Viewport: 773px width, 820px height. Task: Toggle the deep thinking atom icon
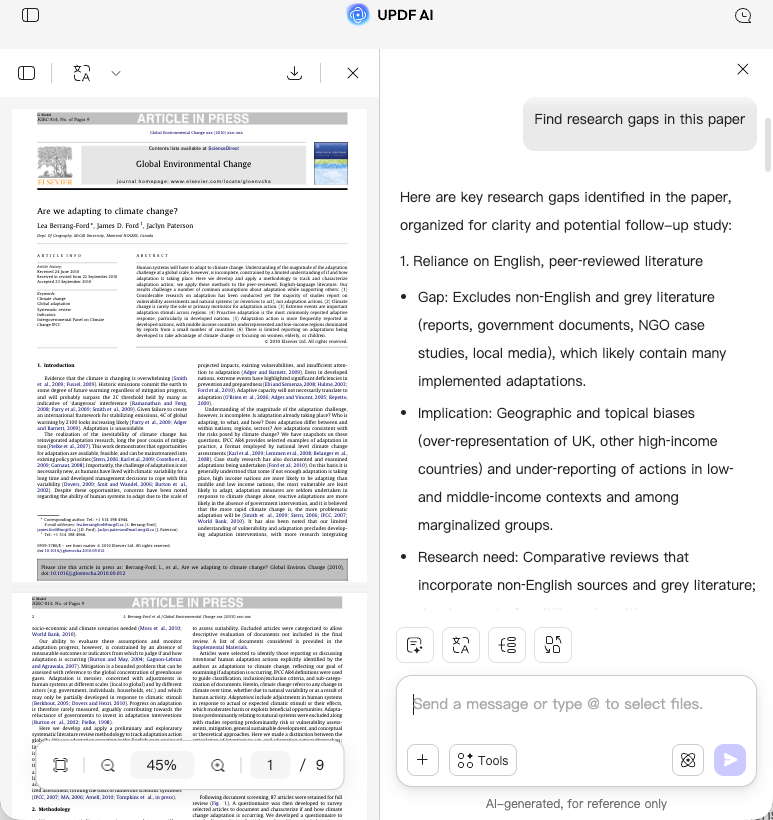(688, 760)
